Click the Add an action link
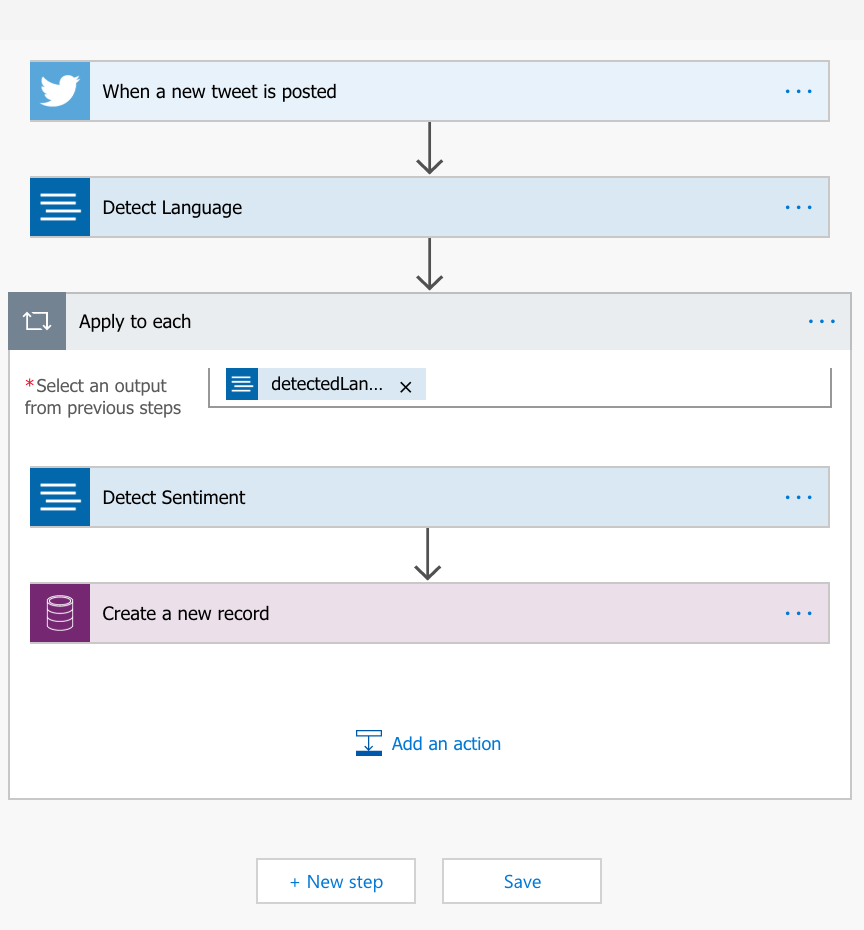Viewport: 864px width, 930px height. (446, 744)
